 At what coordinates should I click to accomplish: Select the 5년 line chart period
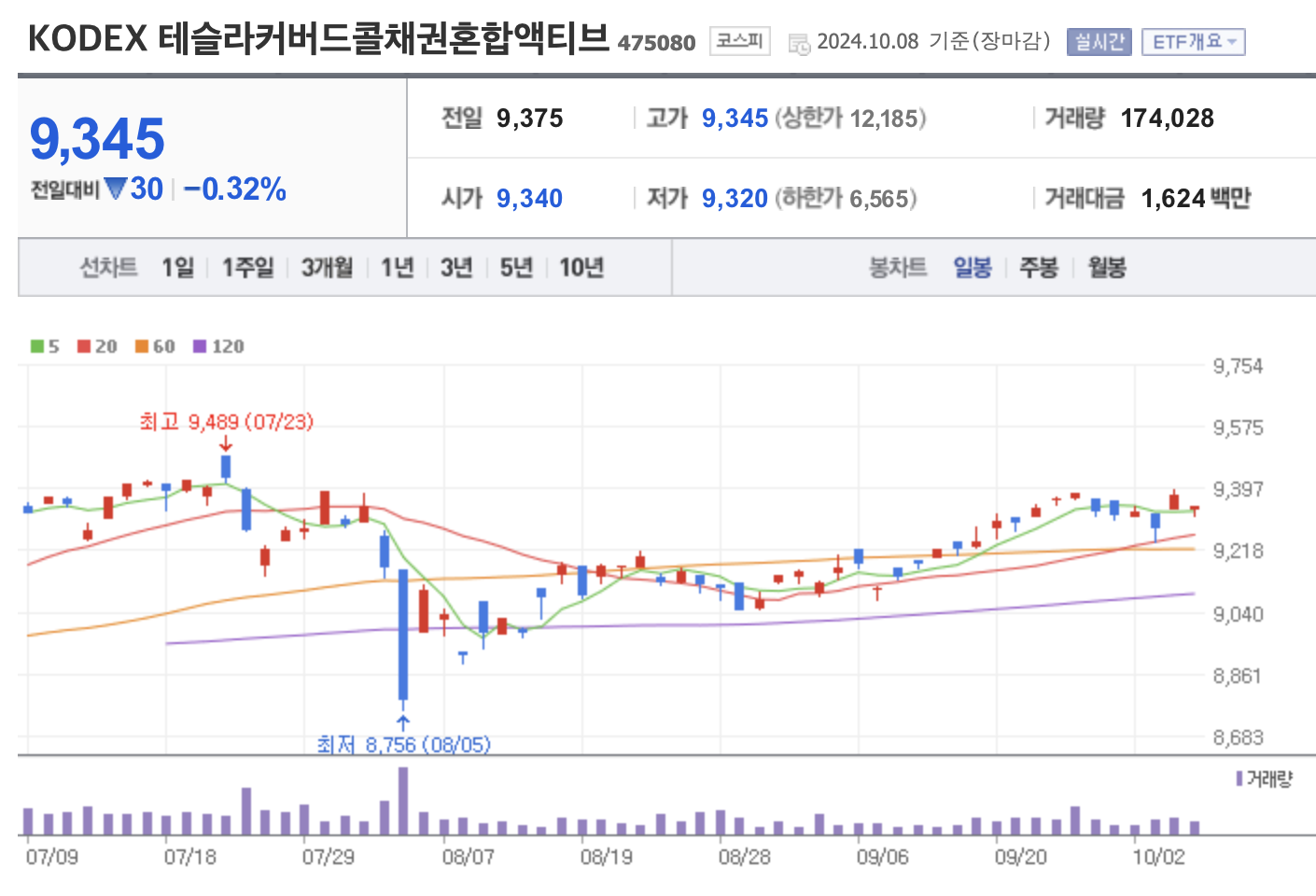(516, 268)
